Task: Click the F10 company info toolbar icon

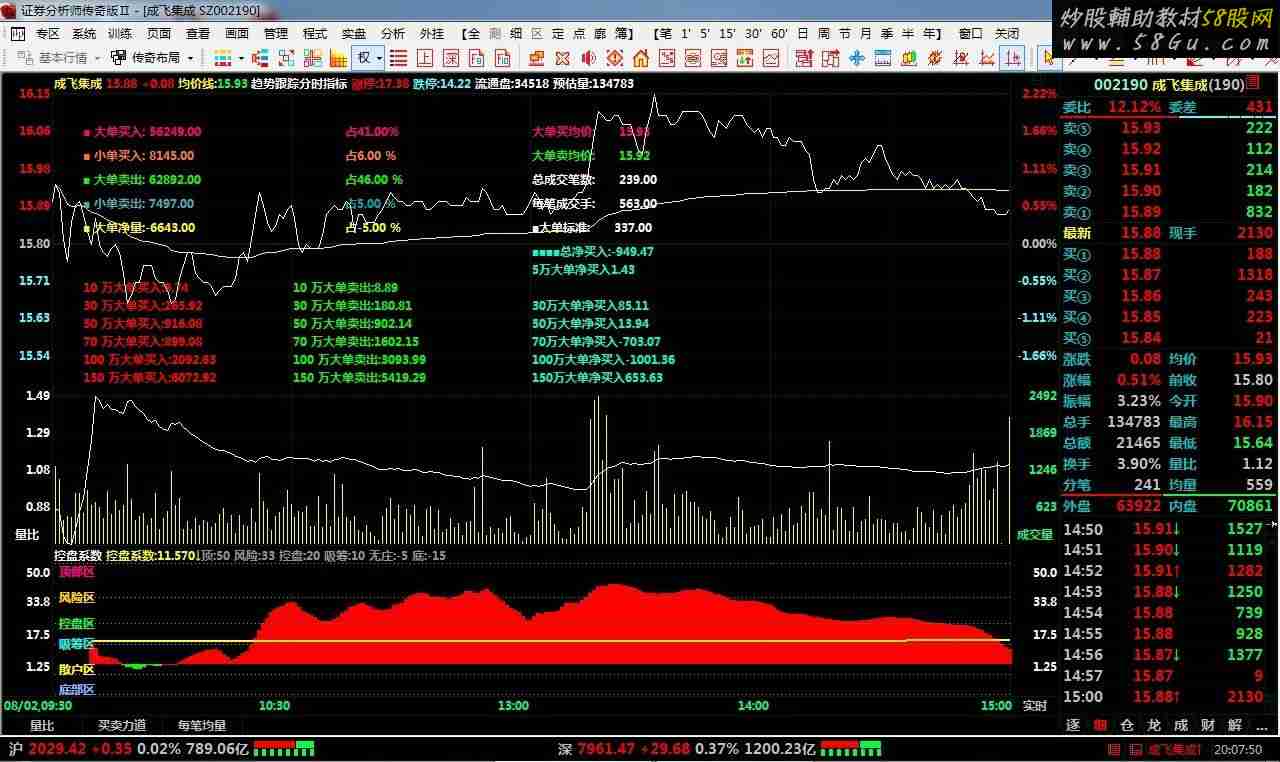Action: pyautogui.click(x=503, y=58)
